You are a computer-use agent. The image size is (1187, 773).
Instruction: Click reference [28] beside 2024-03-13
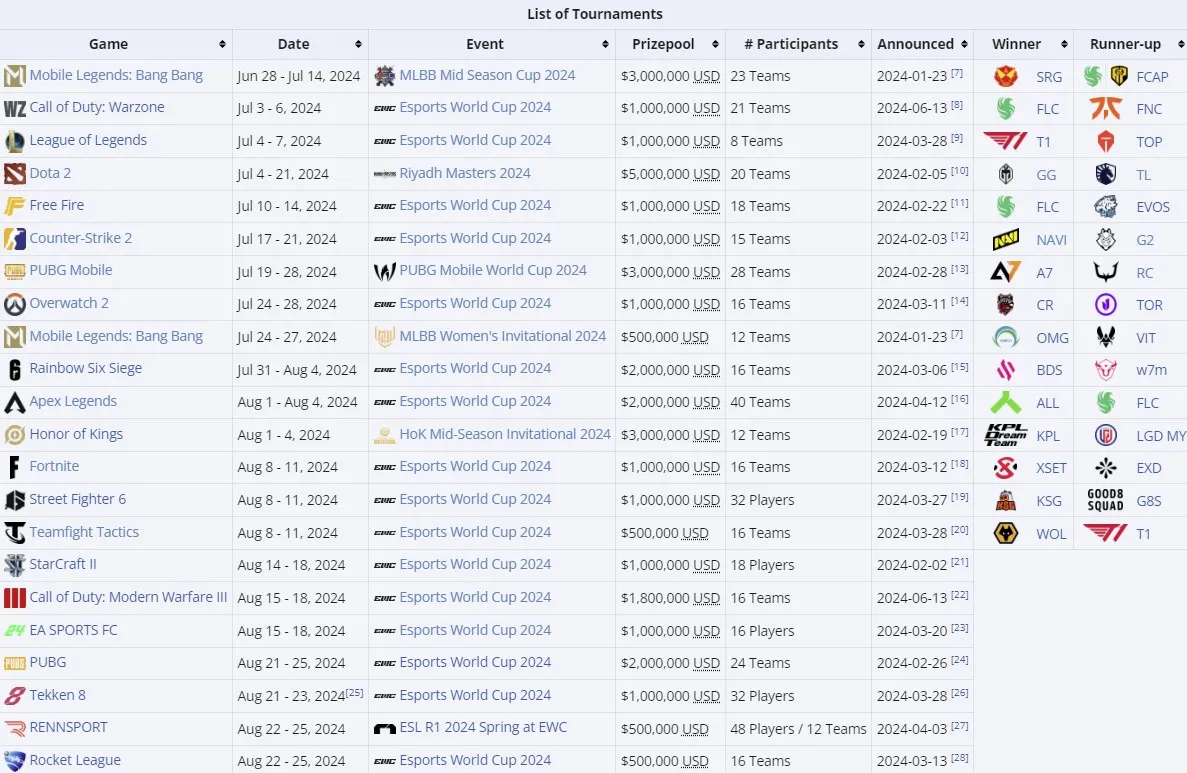pyautogui.click(x=959, y=758)
